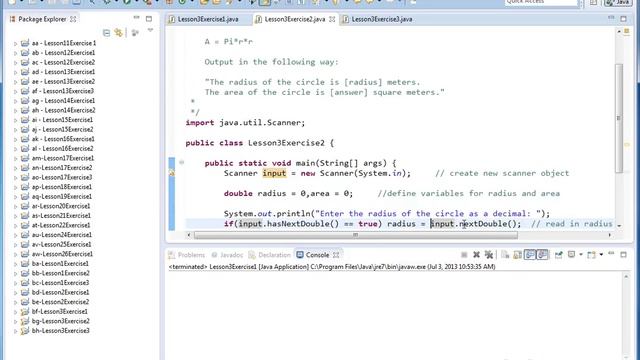
Task: Maximize the editor area
Action: tap(624, 19)
